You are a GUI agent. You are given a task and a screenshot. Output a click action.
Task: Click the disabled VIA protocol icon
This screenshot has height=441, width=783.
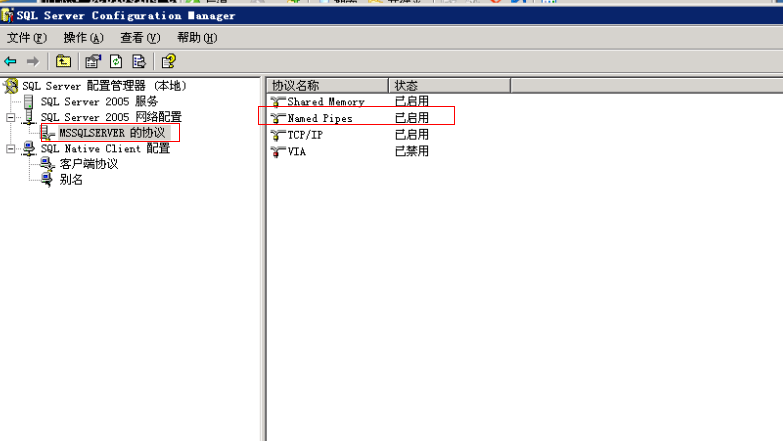tap(278, 151)
